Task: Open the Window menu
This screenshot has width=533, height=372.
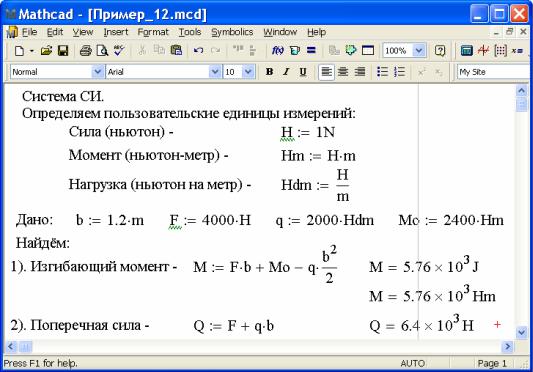Action: point(280,32)
